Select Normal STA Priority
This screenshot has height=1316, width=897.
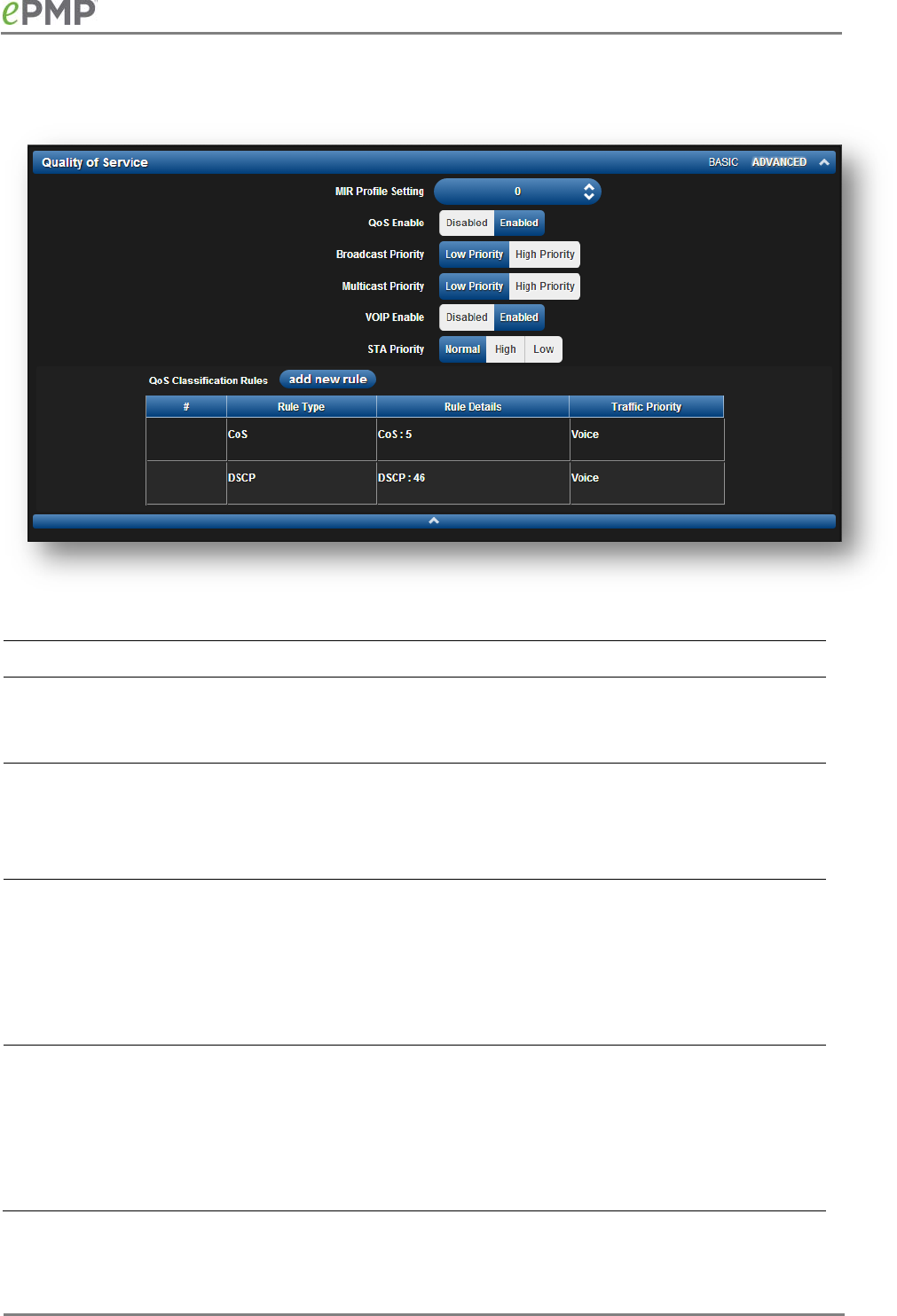(462, 349)
